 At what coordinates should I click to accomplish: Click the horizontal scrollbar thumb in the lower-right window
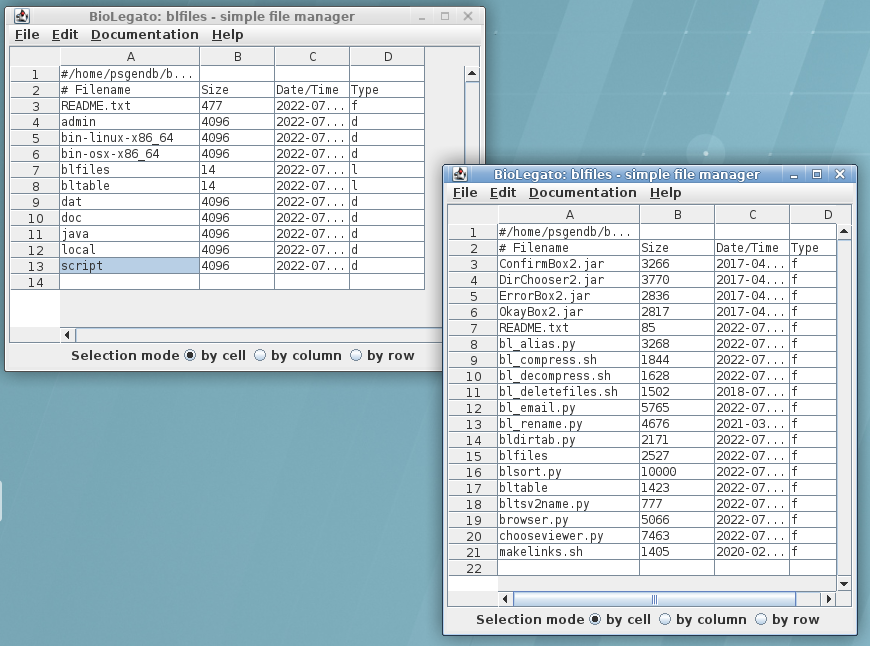tap(655, 599)
